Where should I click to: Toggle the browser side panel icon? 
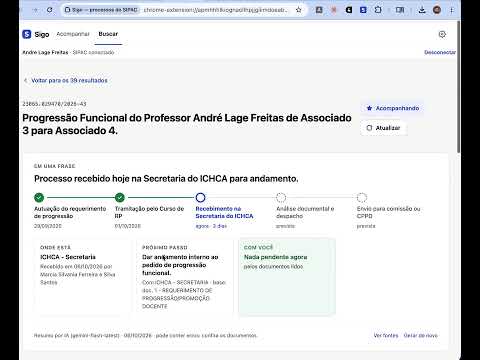click(x=400, y=10)
